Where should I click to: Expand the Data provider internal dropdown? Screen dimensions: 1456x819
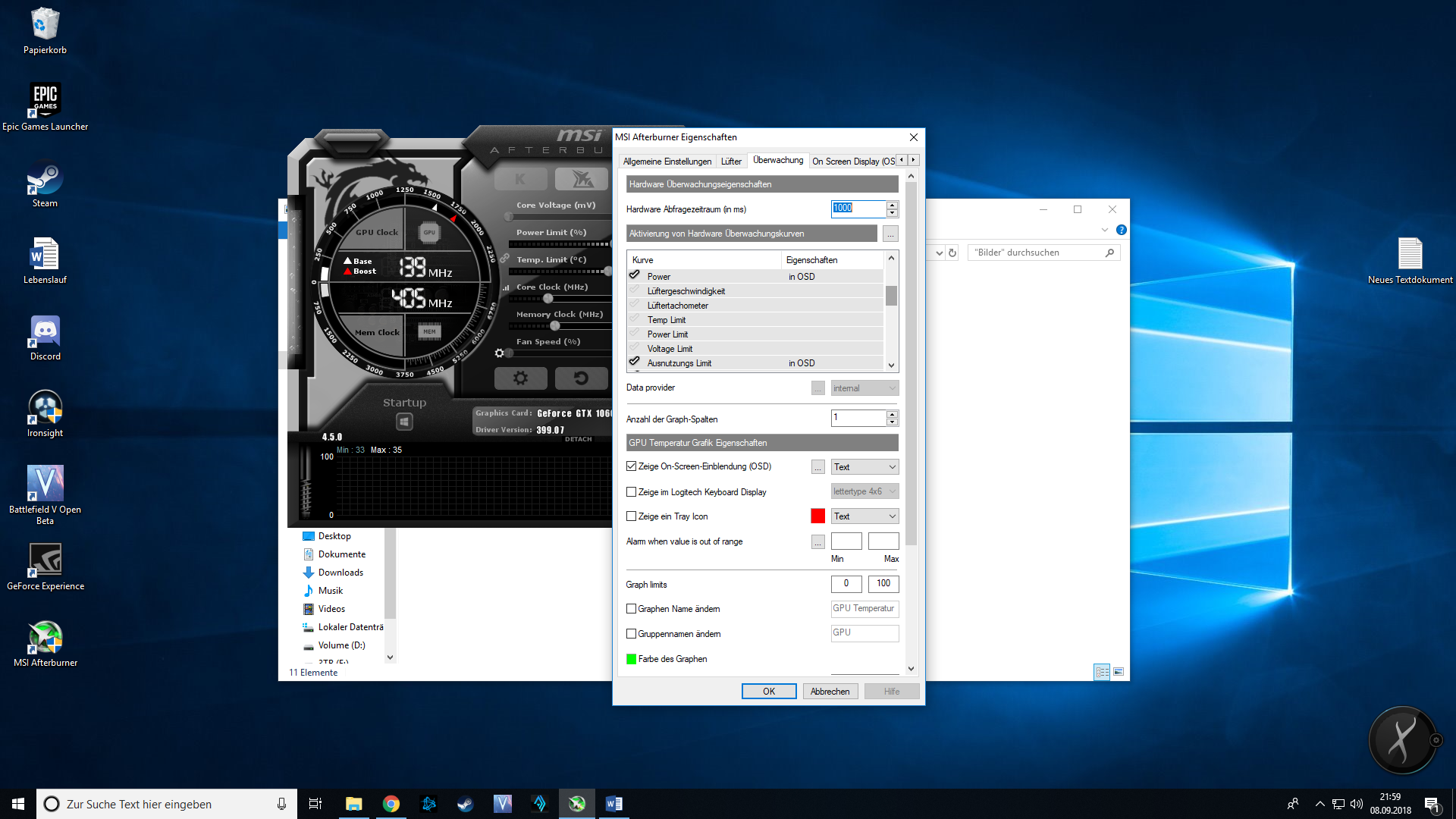[864, 388]
